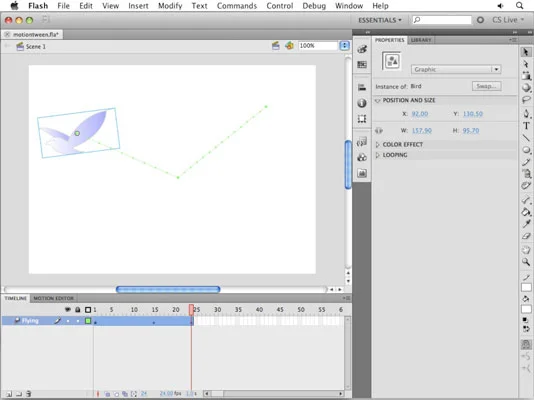
Task: Open the stage zoom percentage stepper
Action: pos(344,46)
